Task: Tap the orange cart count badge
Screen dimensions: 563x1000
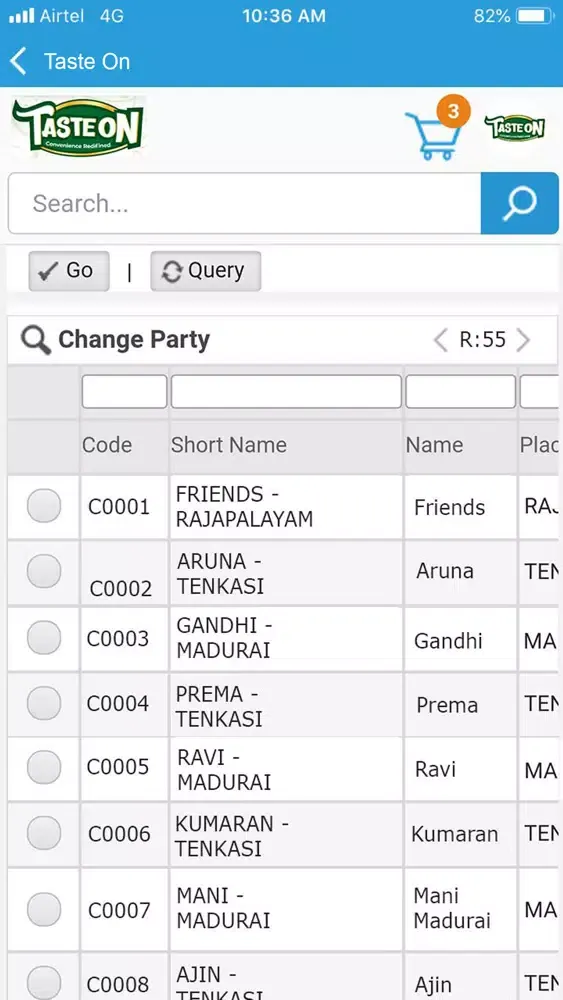Action: click(453, 112)
